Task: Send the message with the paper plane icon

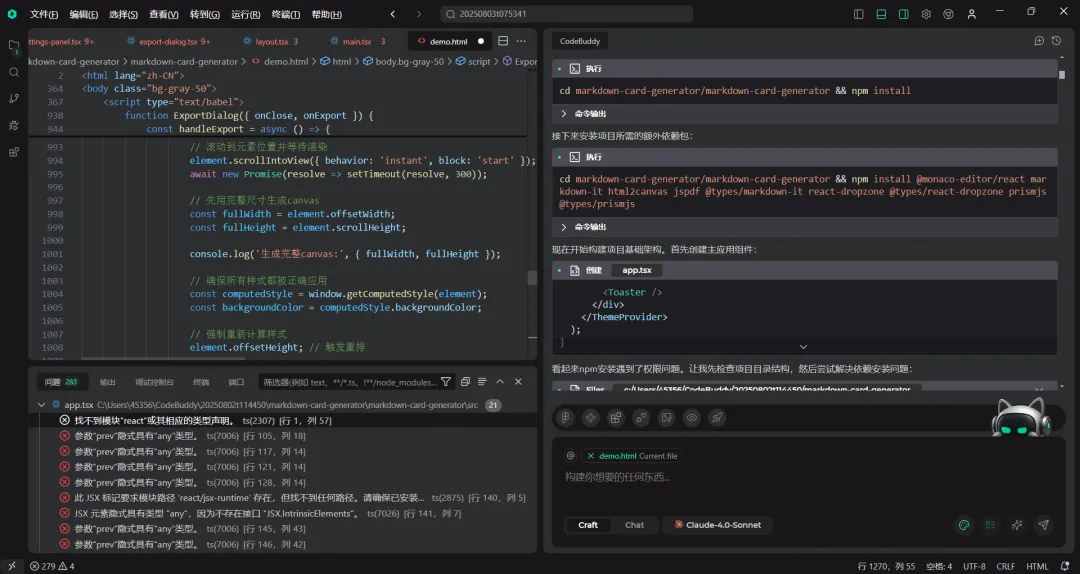Action: click(1043, 525)
